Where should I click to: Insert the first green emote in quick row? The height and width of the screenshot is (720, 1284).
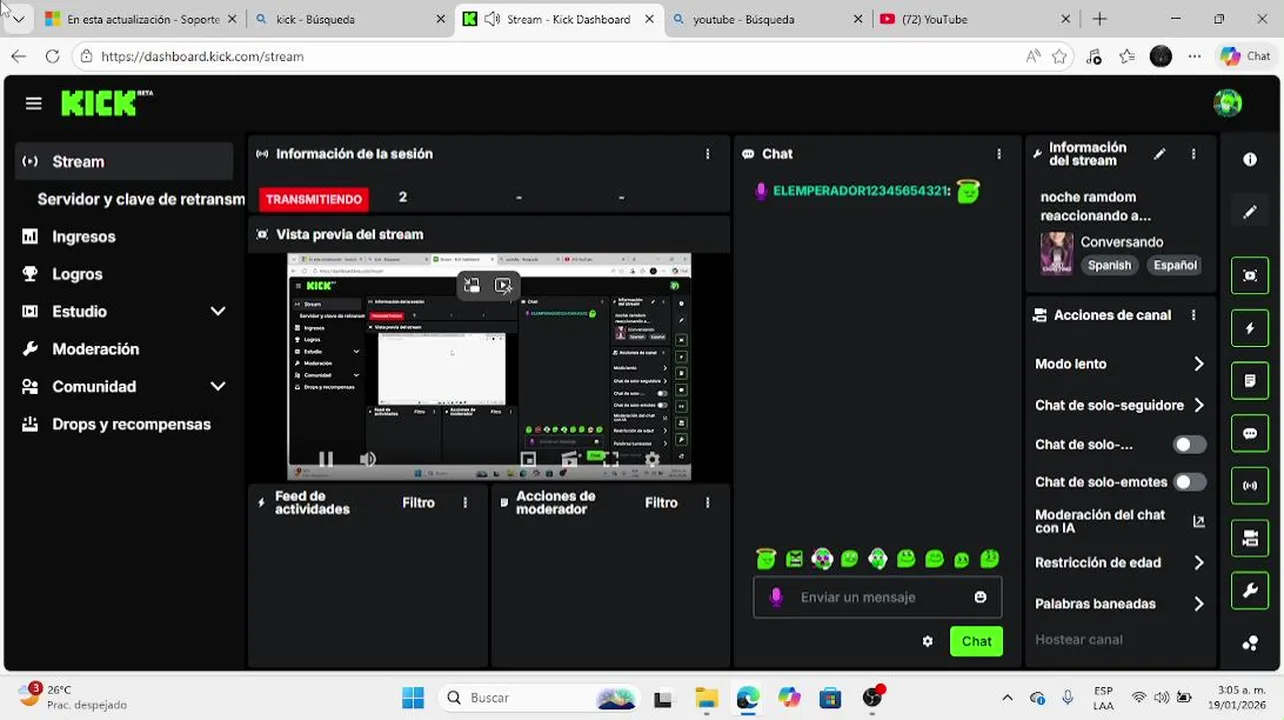[766, 559]
